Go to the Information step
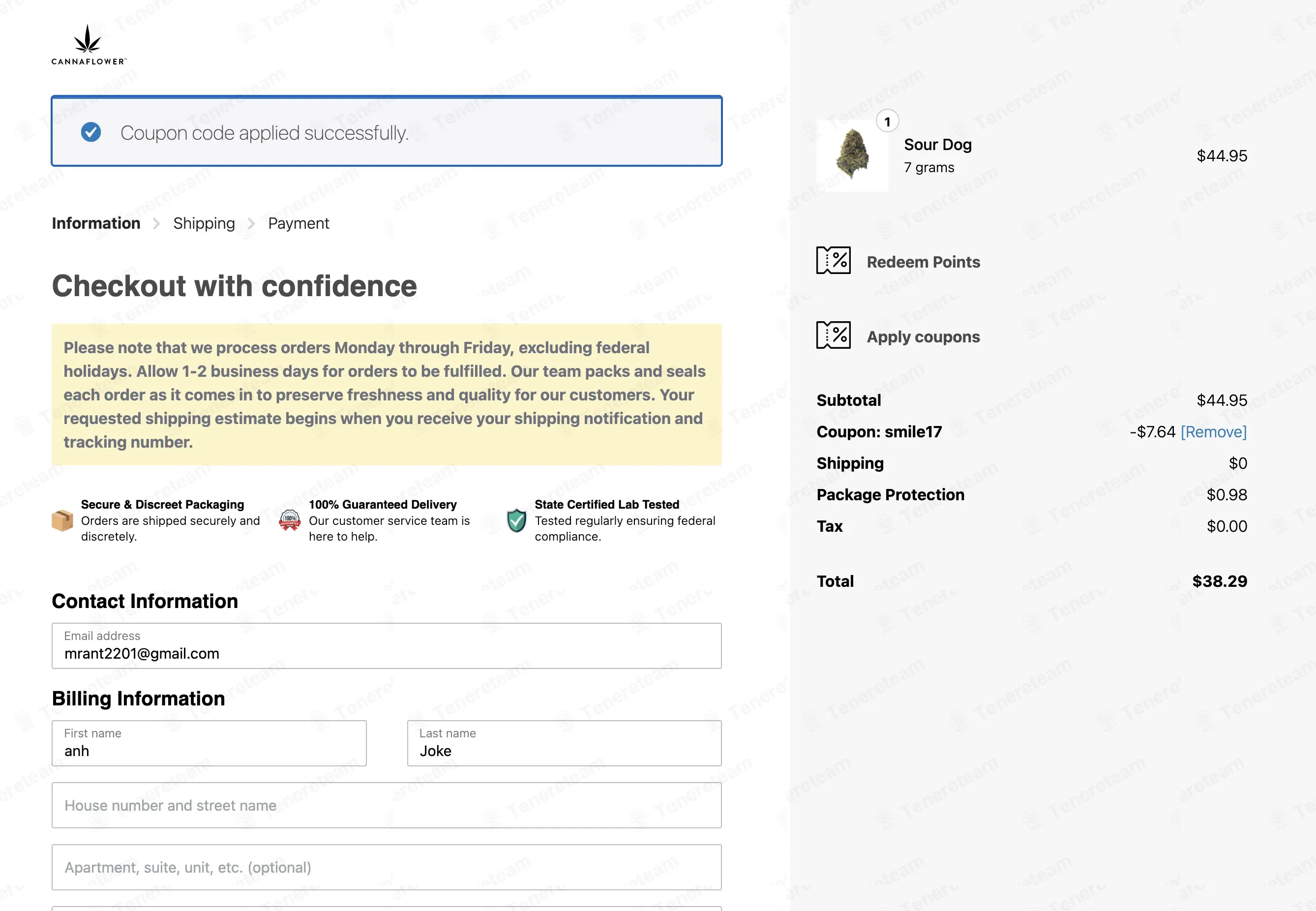This screenshot has height=911, width=1316. point(96,223)
